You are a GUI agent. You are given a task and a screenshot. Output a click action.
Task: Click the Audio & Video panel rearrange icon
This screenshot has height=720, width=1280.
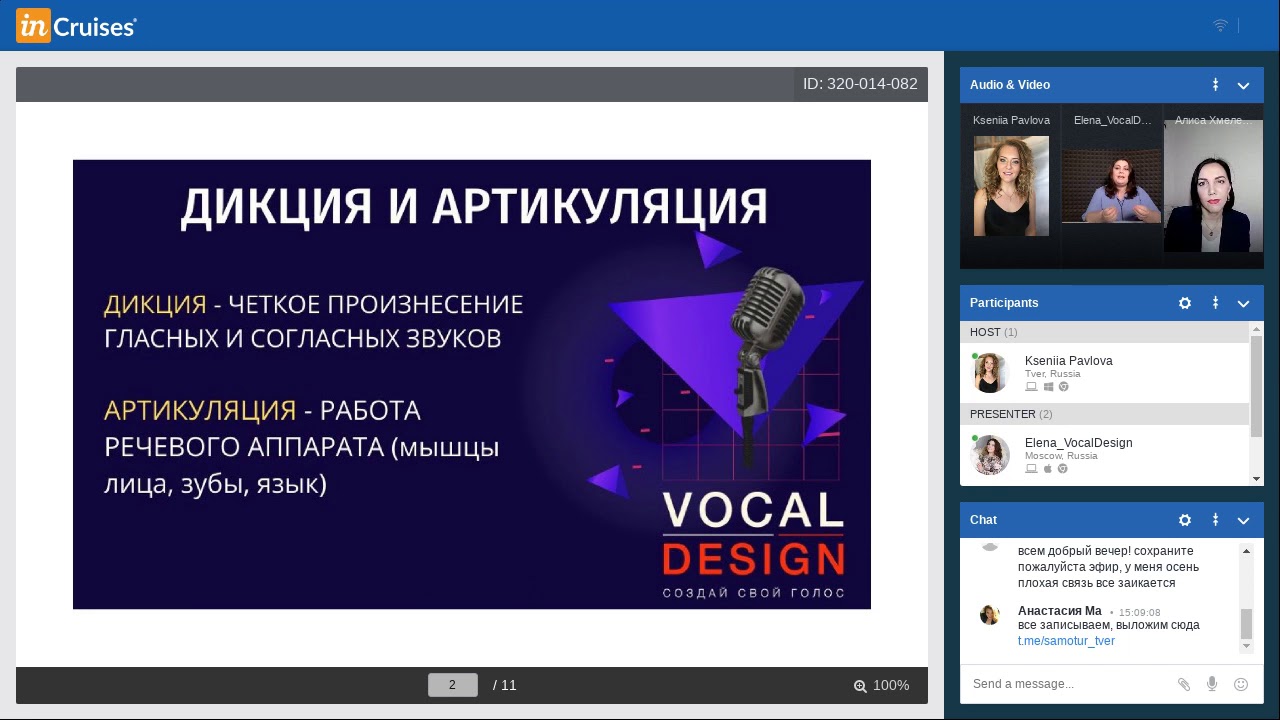[x=1216, y=85]
